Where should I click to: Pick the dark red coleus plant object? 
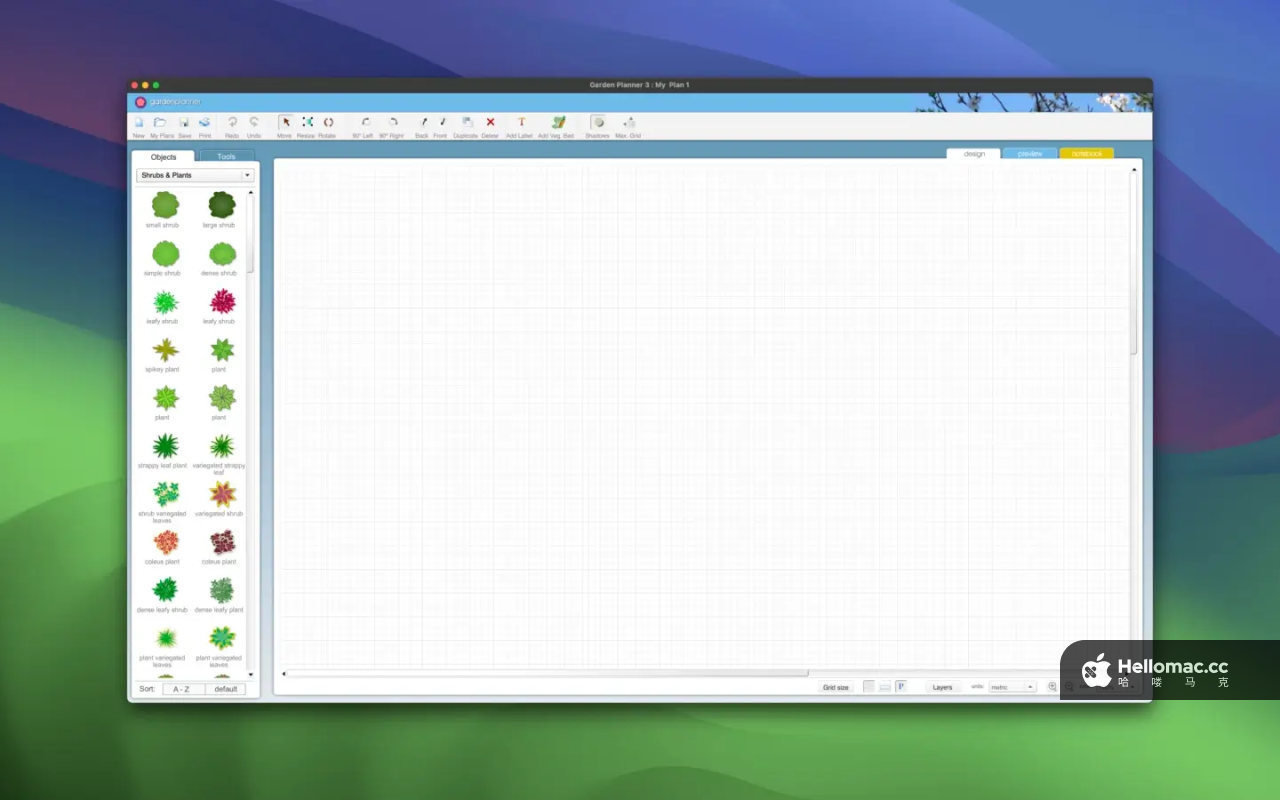tap(221, 542)
